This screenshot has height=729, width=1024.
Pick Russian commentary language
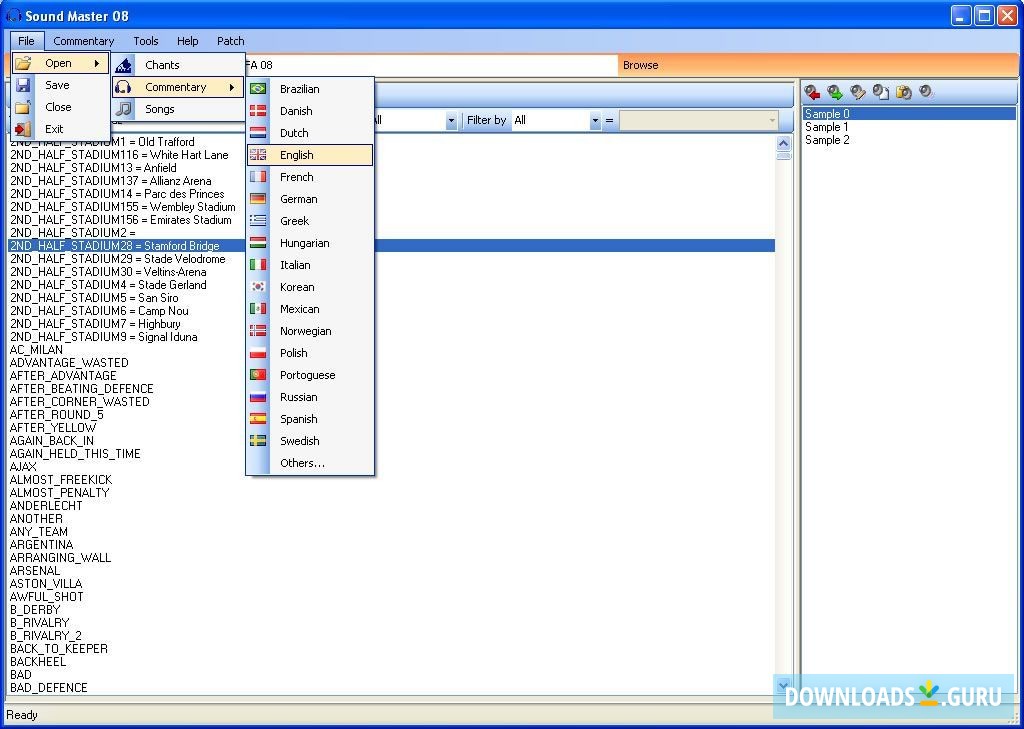pyautogui.click(x=310, y=397)
